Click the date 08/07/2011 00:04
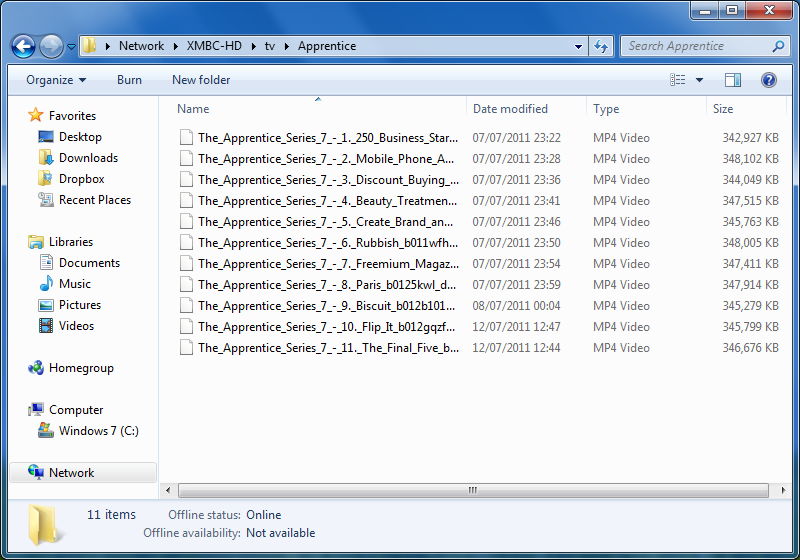Screen dimensions: 800x560 (516, 306)
